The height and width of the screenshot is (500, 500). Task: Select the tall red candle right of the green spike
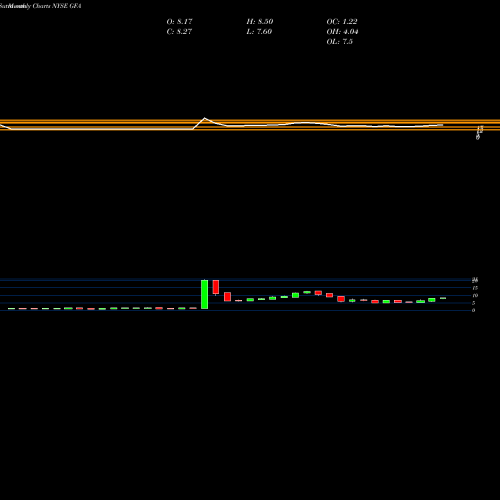coord(216,287)
